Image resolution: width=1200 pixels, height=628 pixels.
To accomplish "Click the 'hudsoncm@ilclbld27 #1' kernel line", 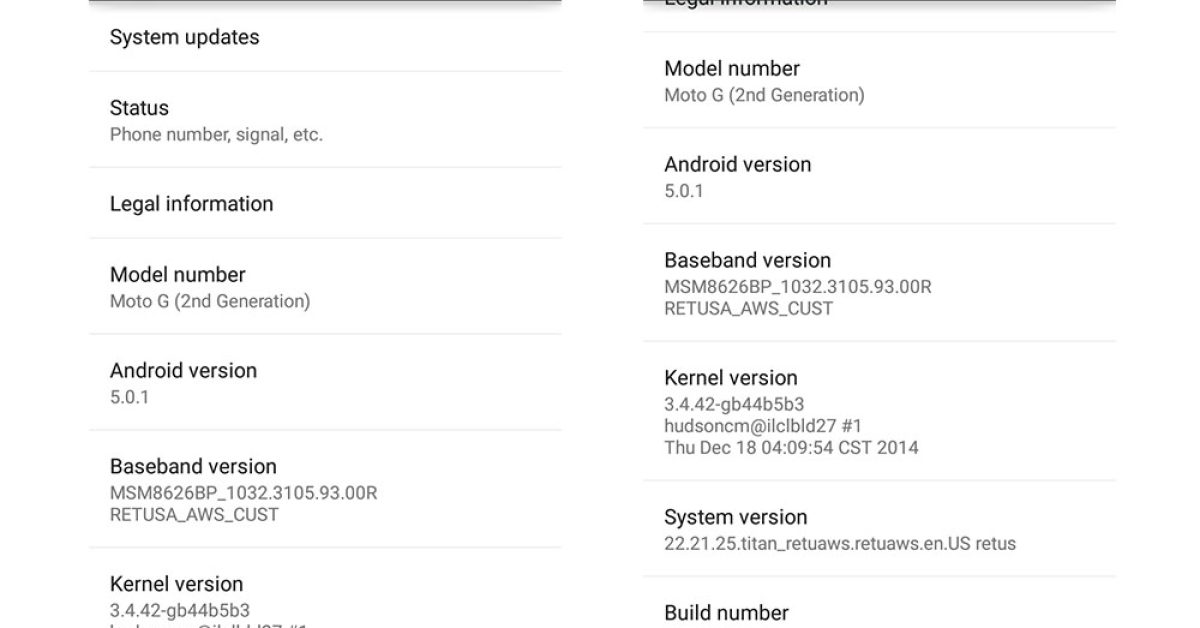I will [x=762, y=426].
